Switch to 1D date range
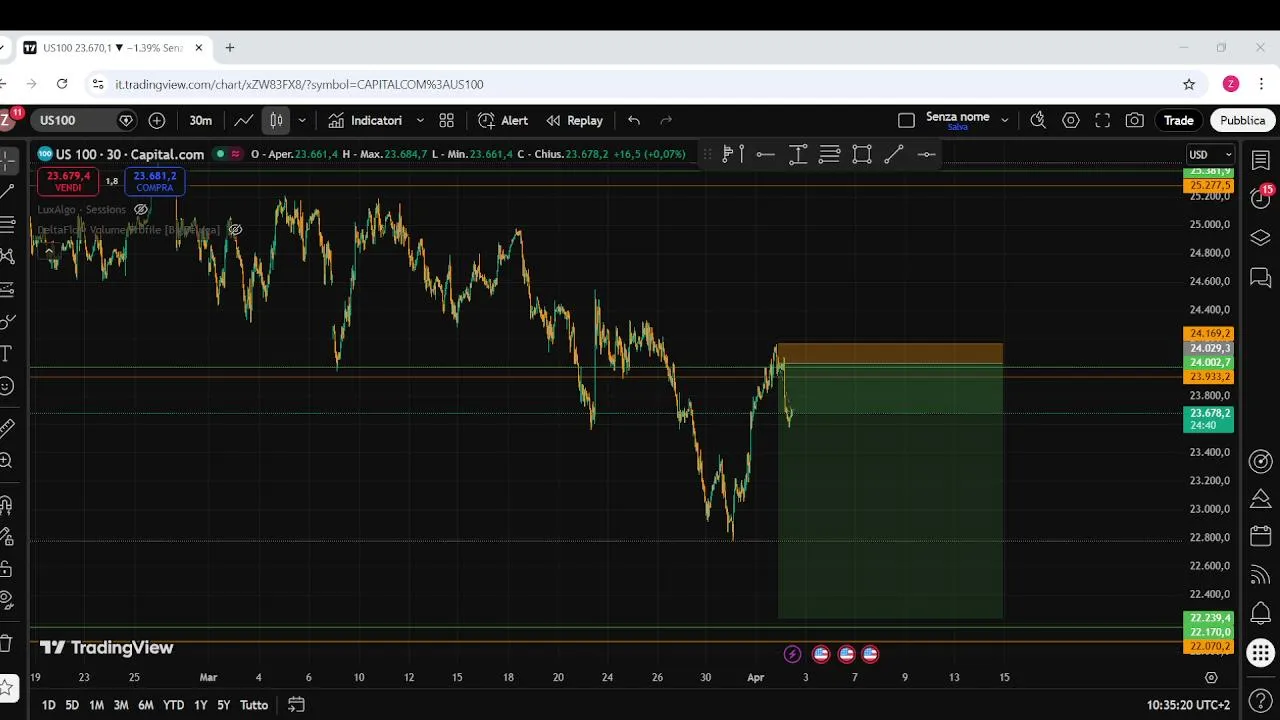 (48, 705)
